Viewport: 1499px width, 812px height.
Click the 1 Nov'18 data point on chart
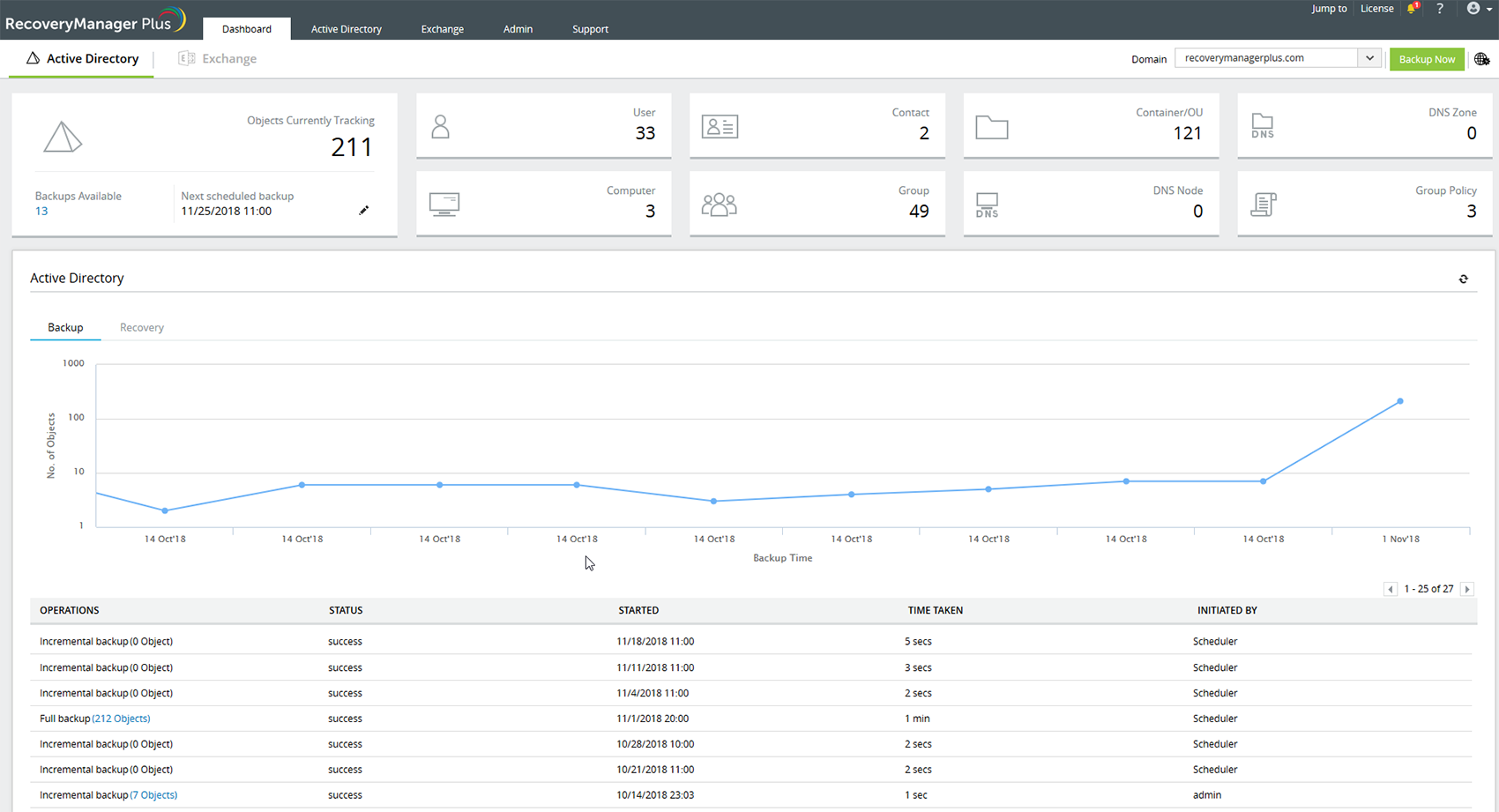coord(1400,401)
